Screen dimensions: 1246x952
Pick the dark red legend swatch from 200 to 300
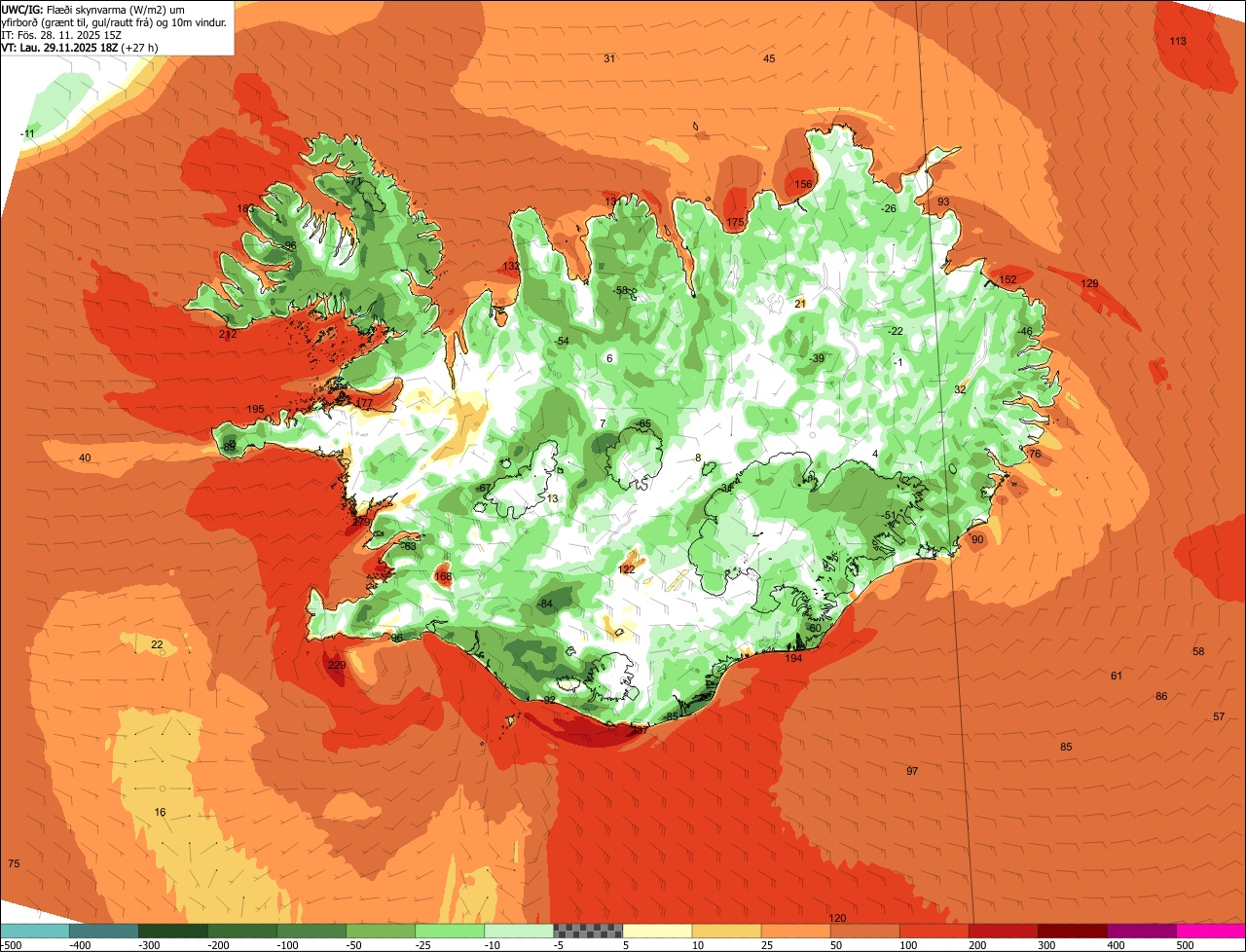click(x=1003, y=931)
